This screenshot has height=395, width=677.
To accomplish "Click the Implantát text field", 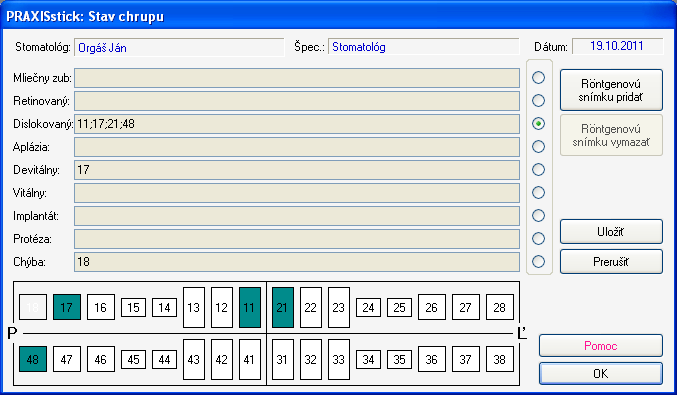I will coord(297,216).
